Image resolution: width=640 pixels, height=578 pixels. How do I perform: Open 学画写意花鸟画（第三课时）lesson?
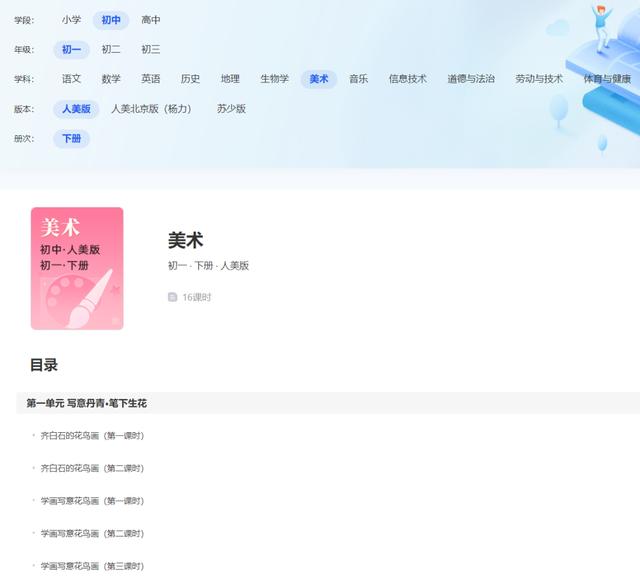(92, 566)
